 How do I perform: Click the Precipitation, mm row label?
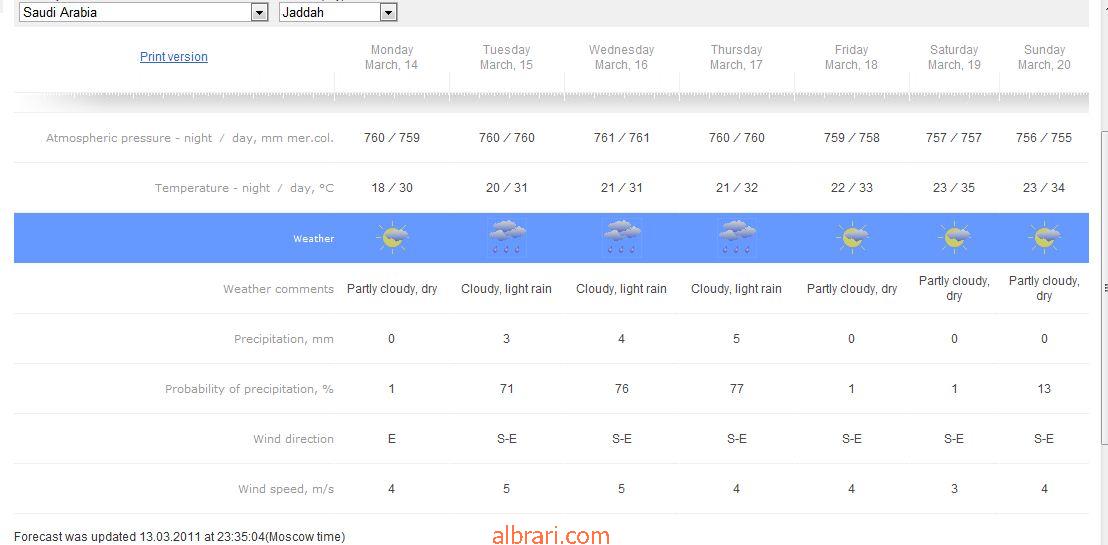[x=284, y=339]
